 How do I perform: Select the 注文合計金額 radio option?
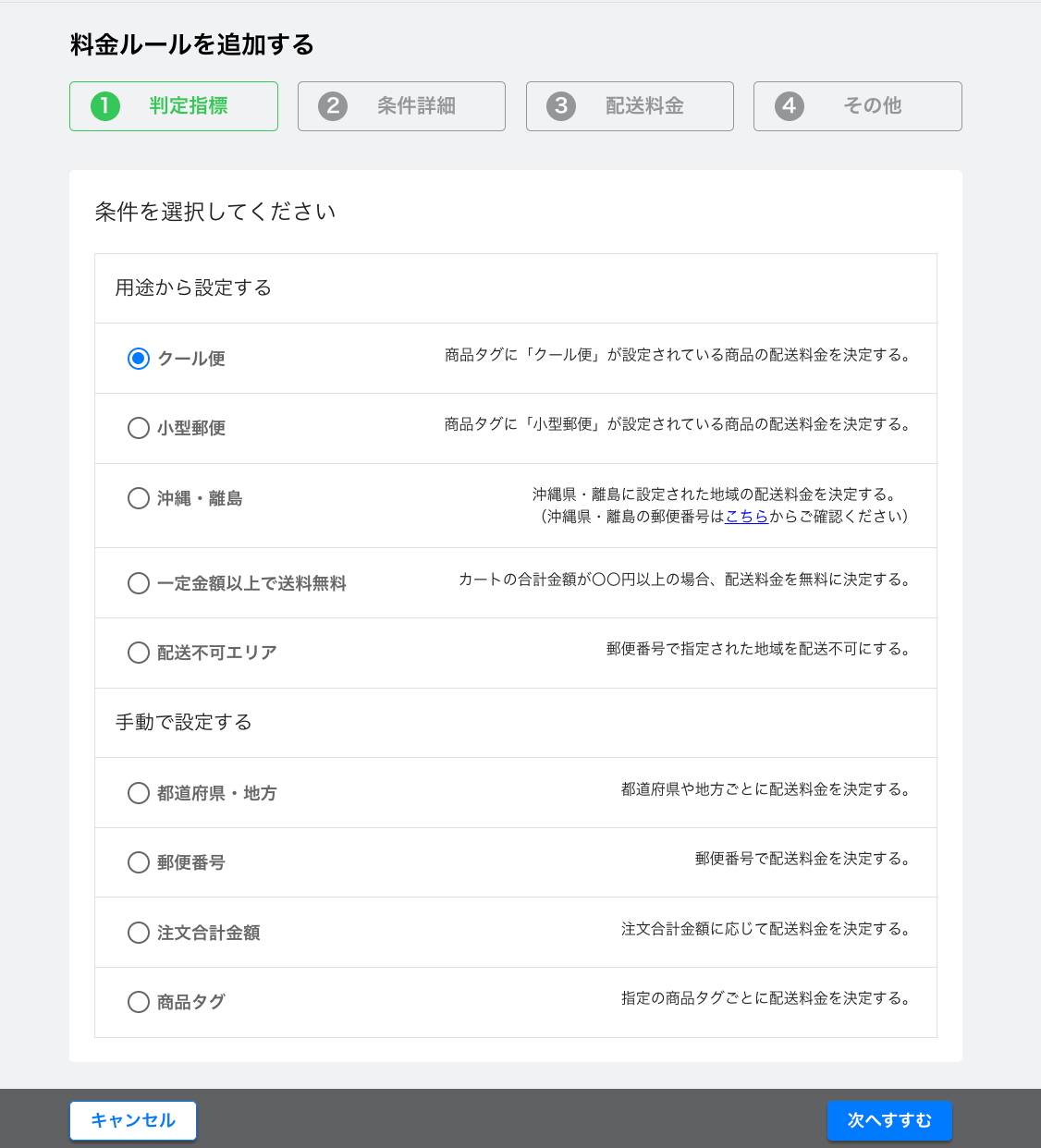tap(139, 933)
